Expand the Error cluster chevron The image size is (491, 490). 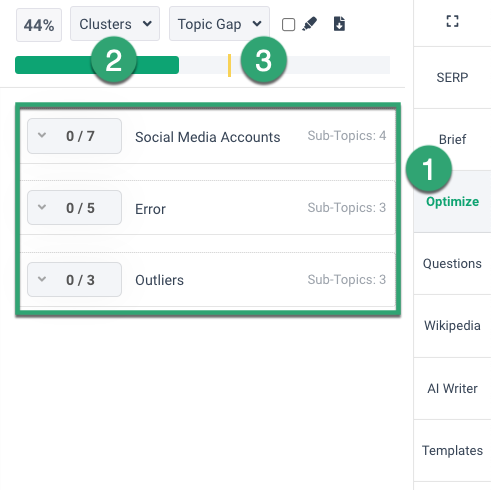(42, 207)
